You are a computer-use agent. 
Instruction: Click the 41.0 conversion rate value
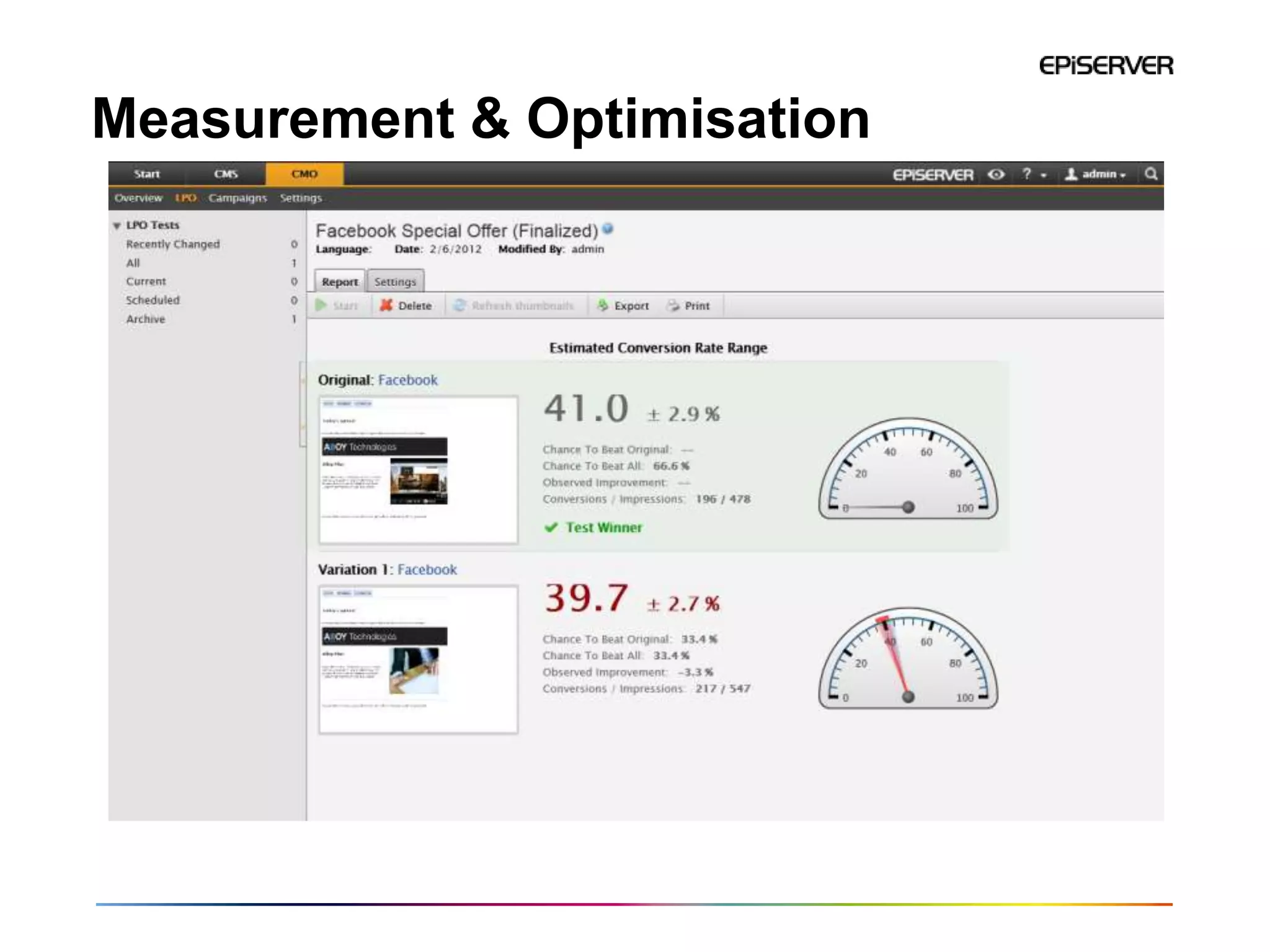(x=586, y=409)
